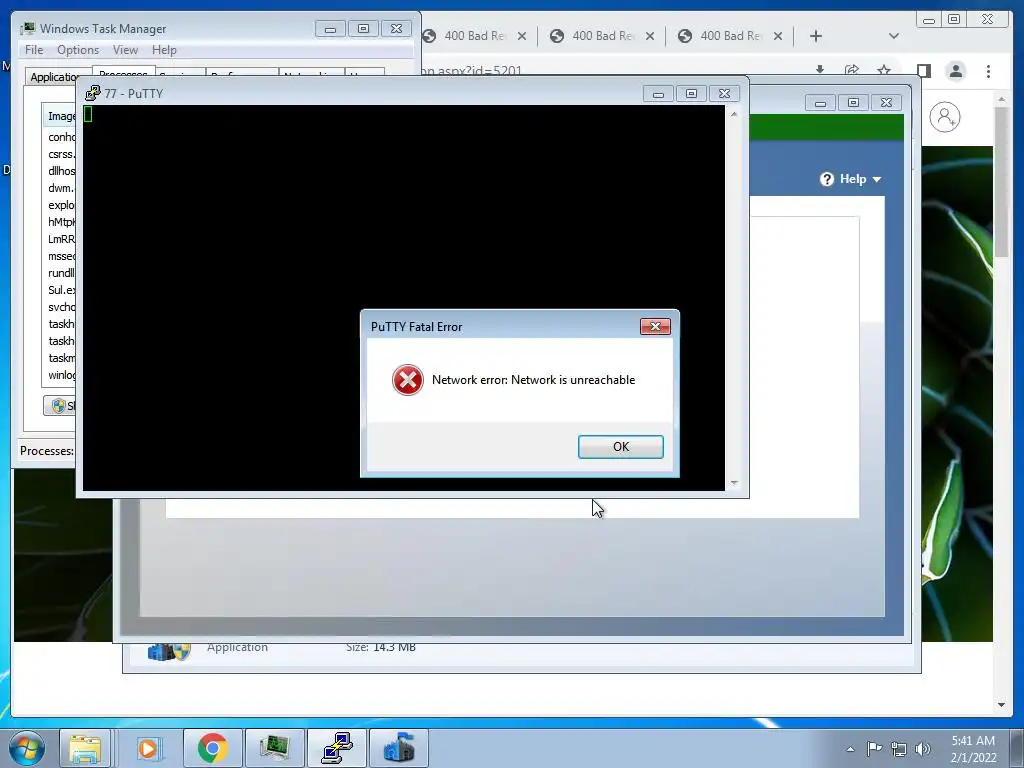This screenshot has width=1024, height=768.
Task: Switch to Google Chrome on the taskbar
Action: [x=212, y=748]
